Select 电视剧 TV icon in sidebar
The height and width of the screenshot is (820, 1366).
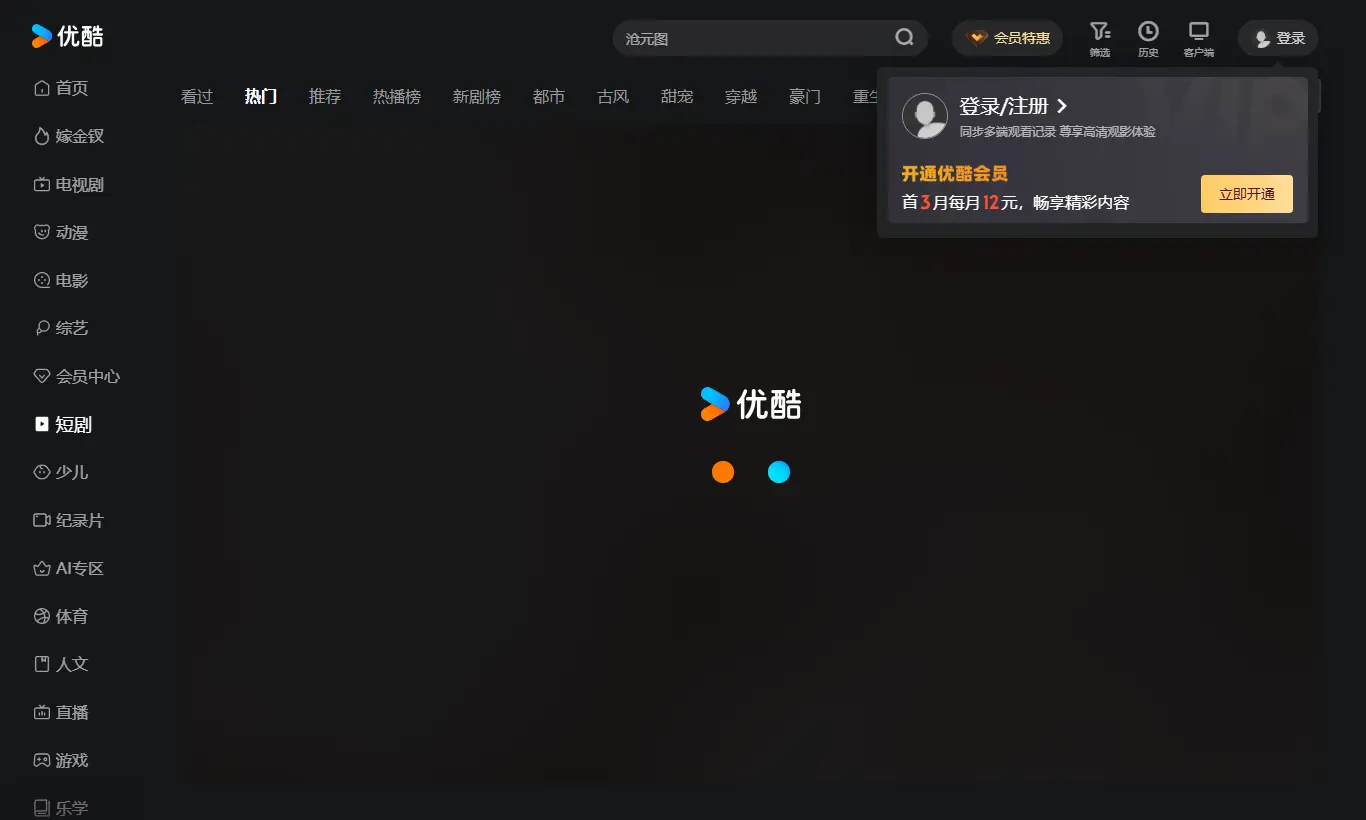point(42,184)
